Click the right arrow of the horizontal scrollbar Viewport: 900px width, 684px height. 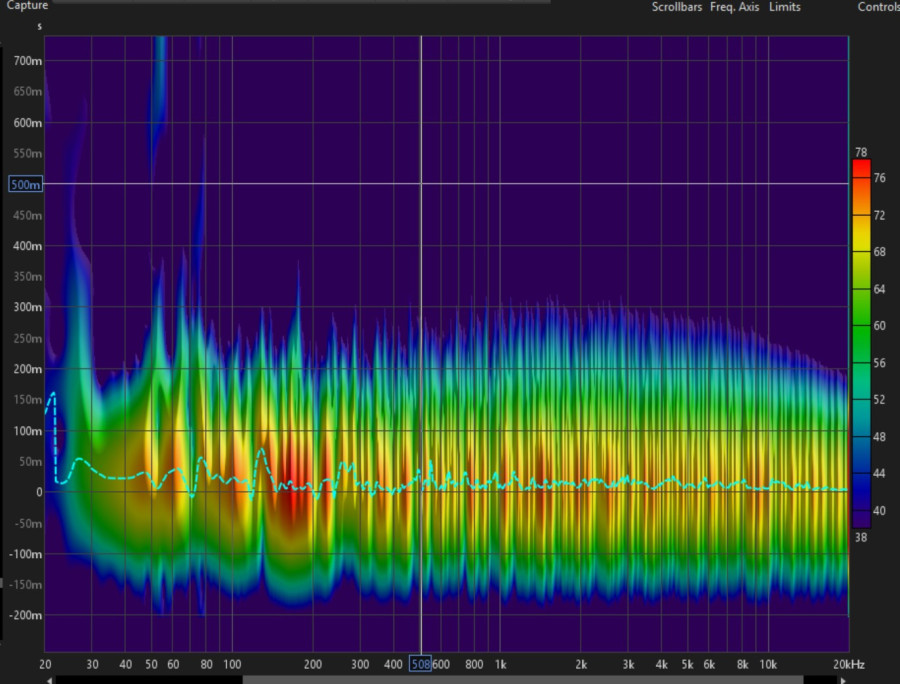[843, 681]
